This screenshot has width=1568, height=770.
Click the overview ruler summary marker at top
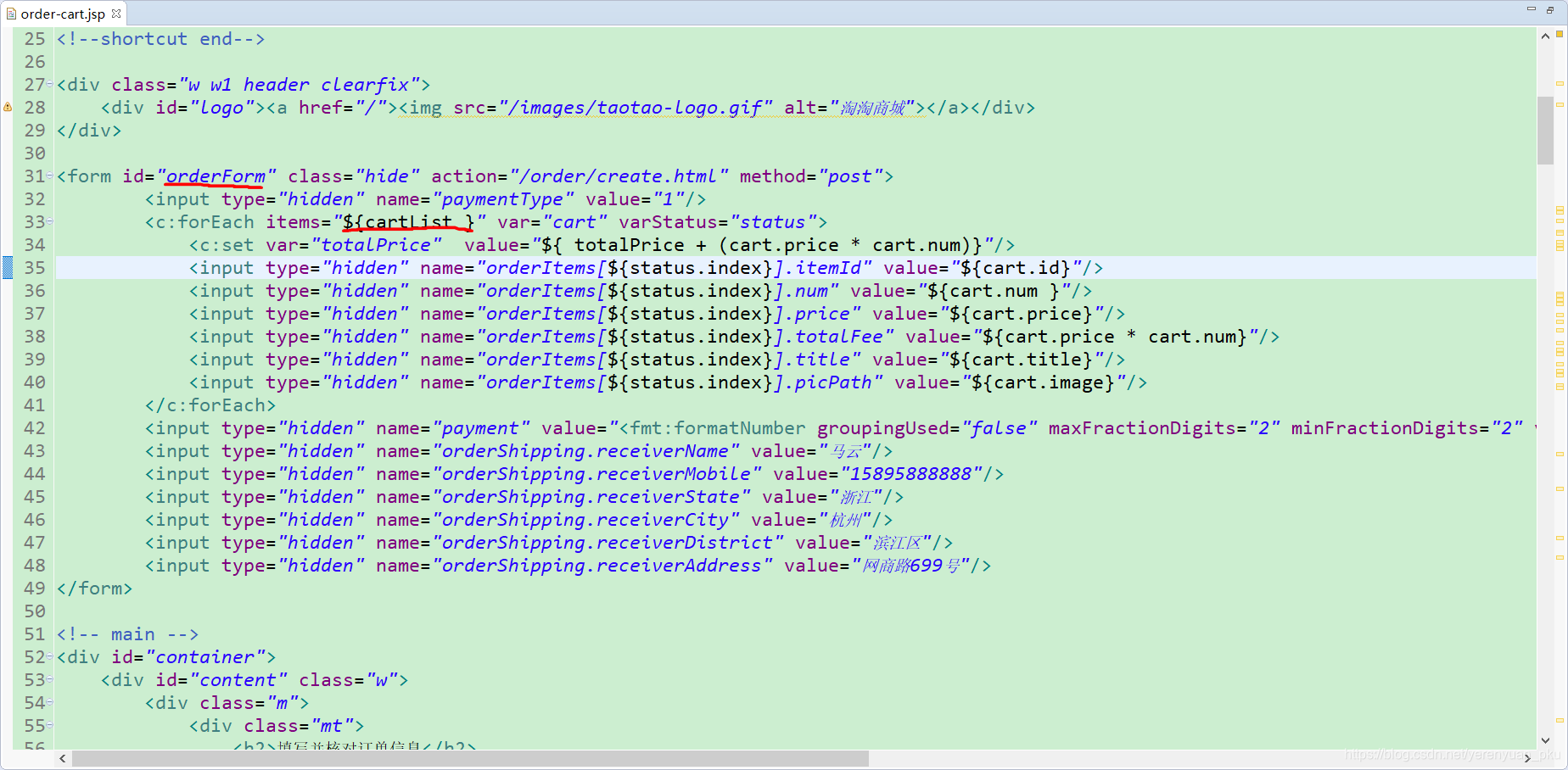pyautogui.click(x=1560, y=34)
